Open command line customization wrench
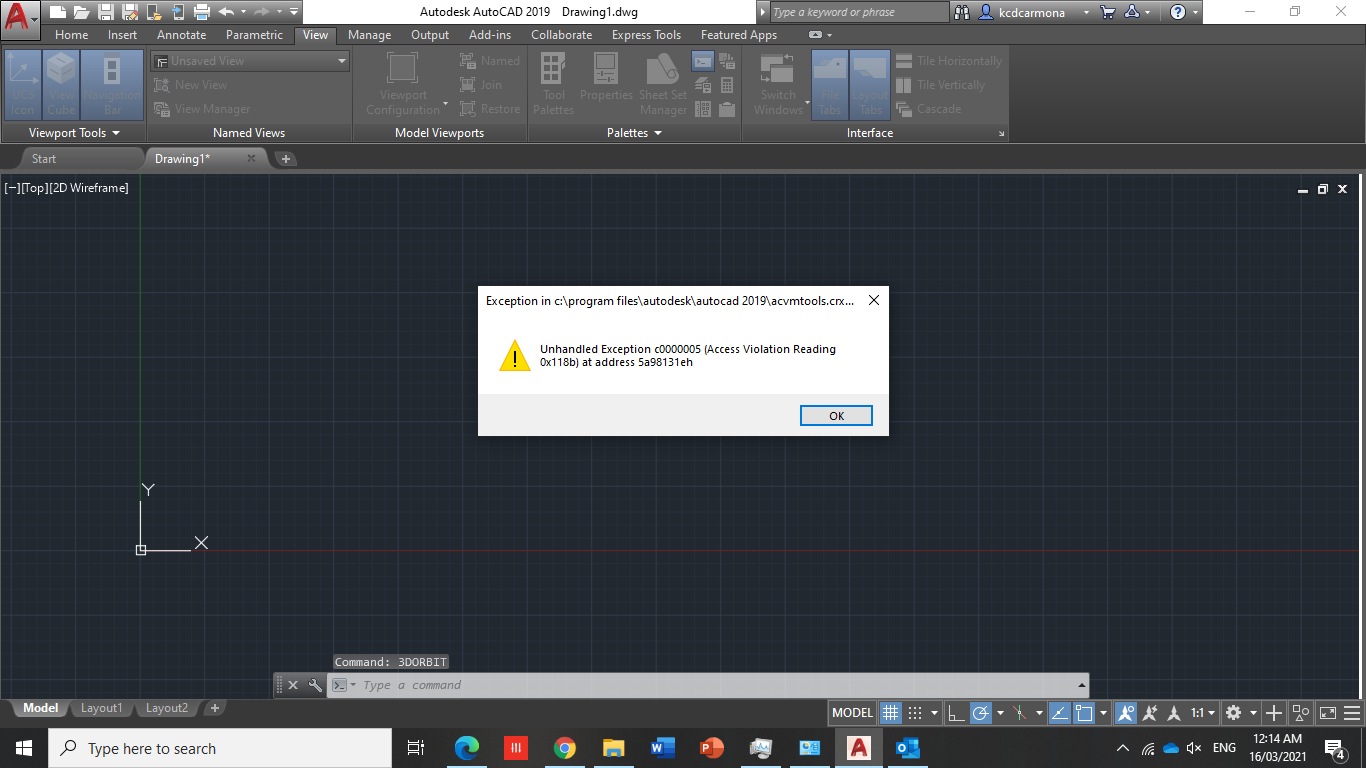The image size is (1366, 768). 315,685
